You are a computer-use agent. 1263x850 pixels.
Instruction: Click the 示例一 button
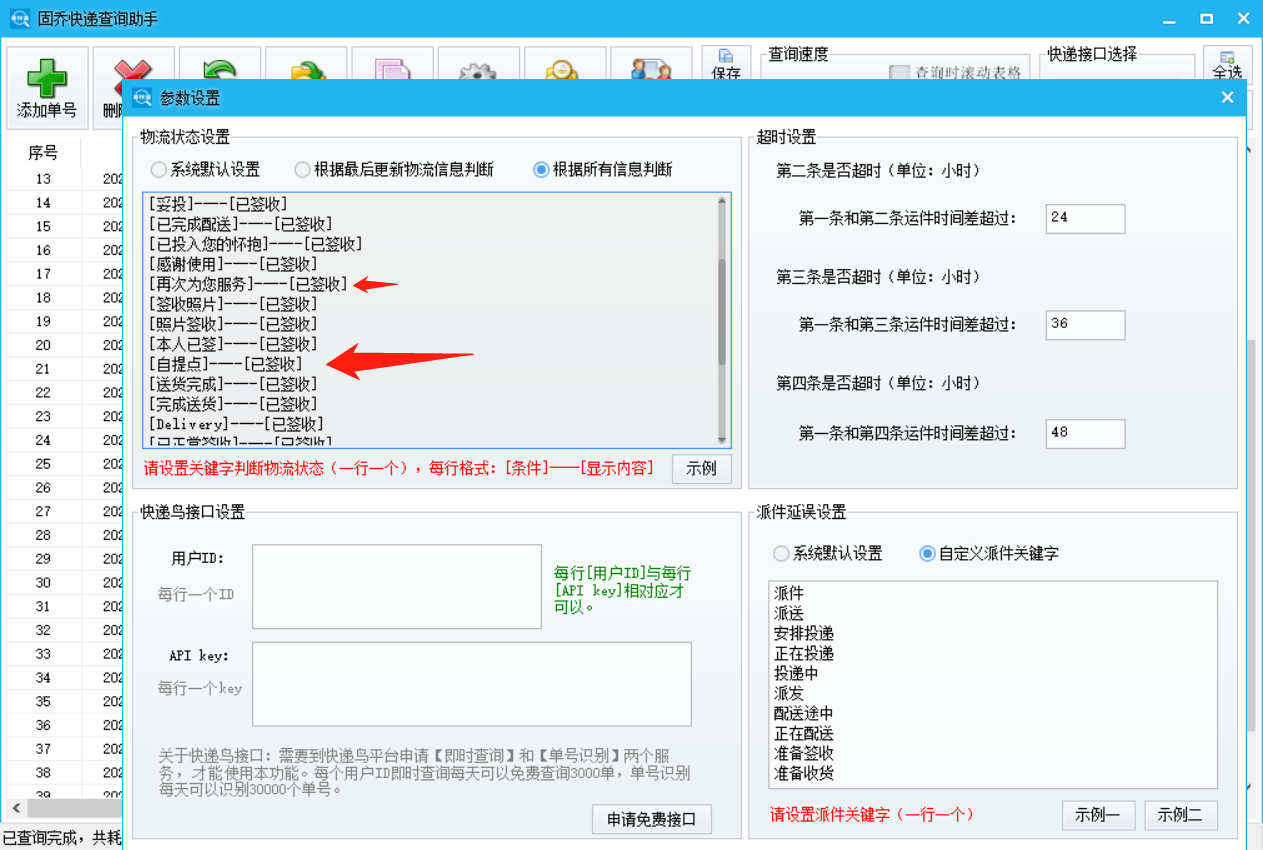(x=1098, y=815)
